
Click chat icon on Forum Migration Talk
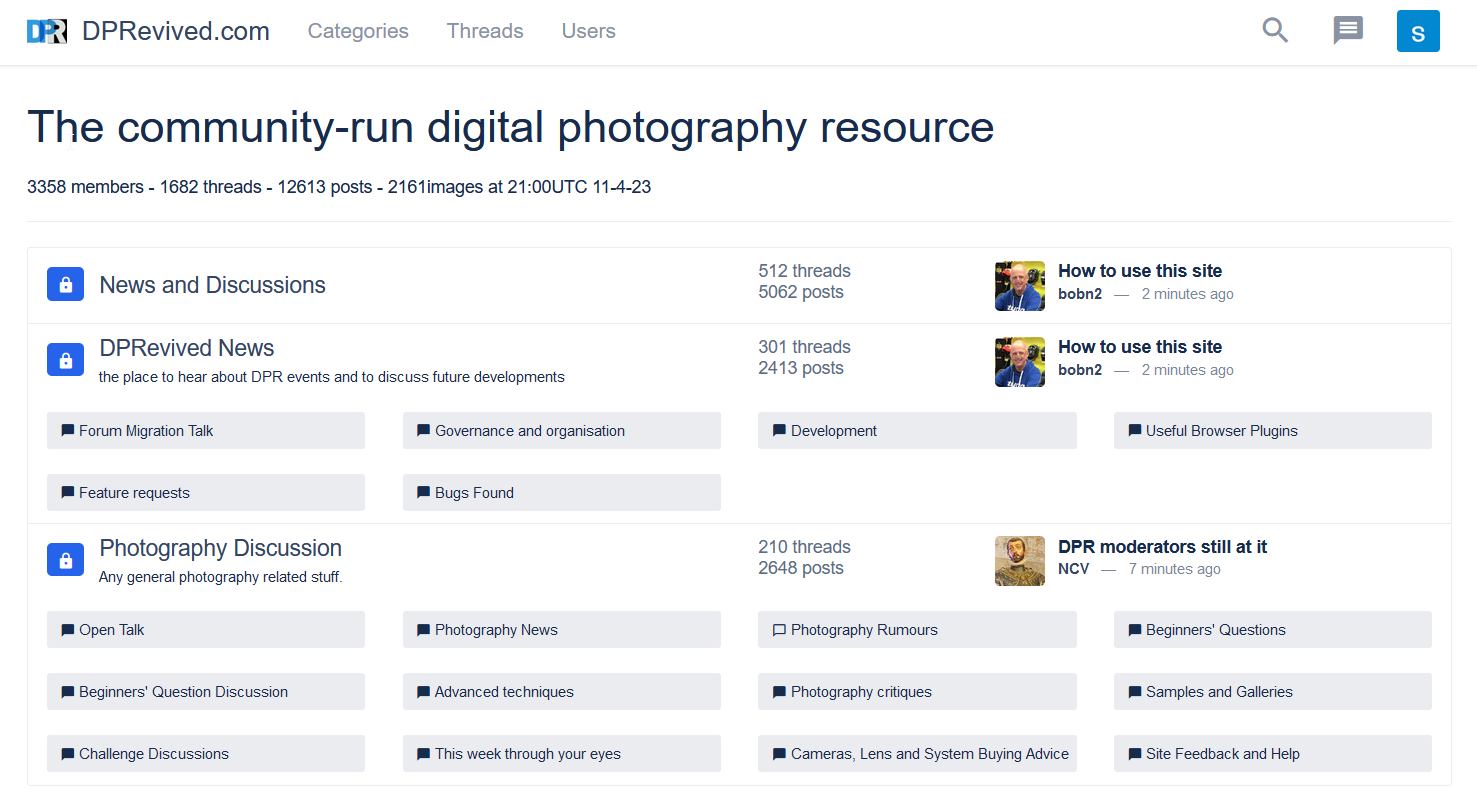[x=68, y=431]
